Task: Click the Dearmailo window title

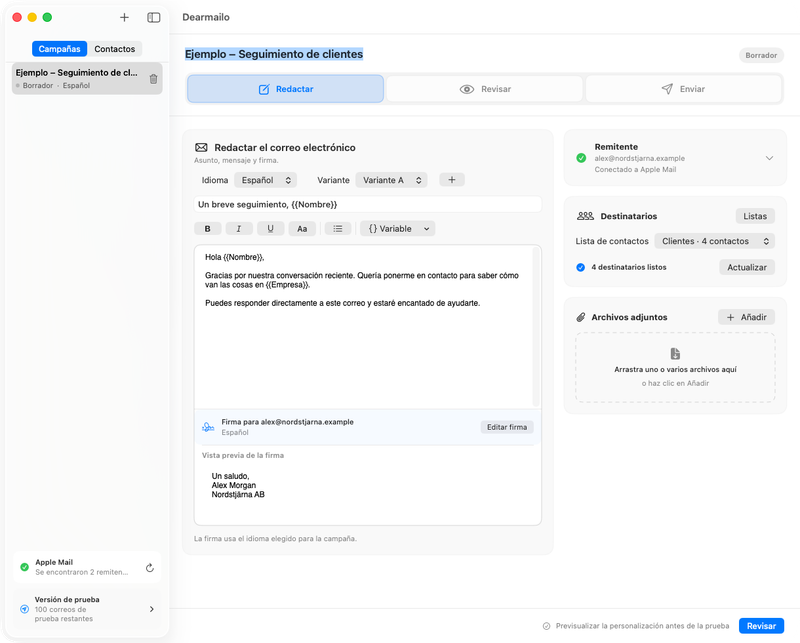Action: tap(206, 17)
